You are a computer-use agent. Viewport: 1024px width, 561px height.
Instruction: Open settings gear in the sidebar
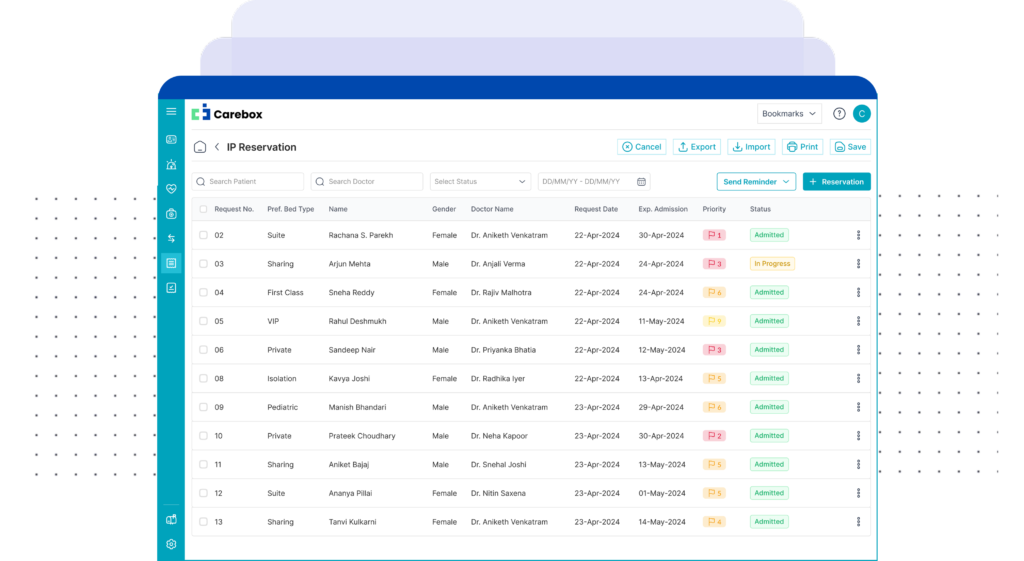coord(171,544)
